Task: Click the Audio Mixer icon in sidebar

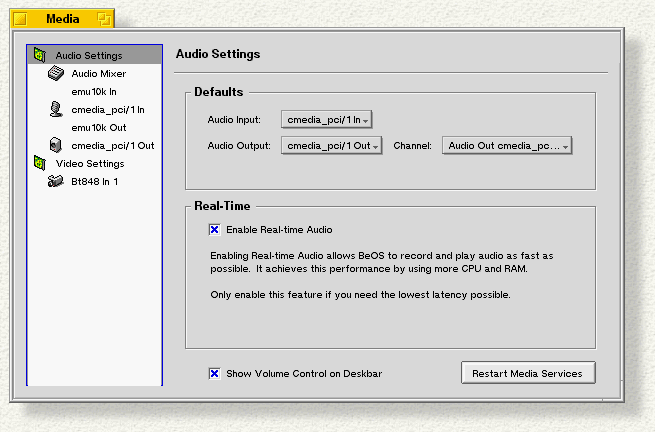Action: click(x=56, y=73)
